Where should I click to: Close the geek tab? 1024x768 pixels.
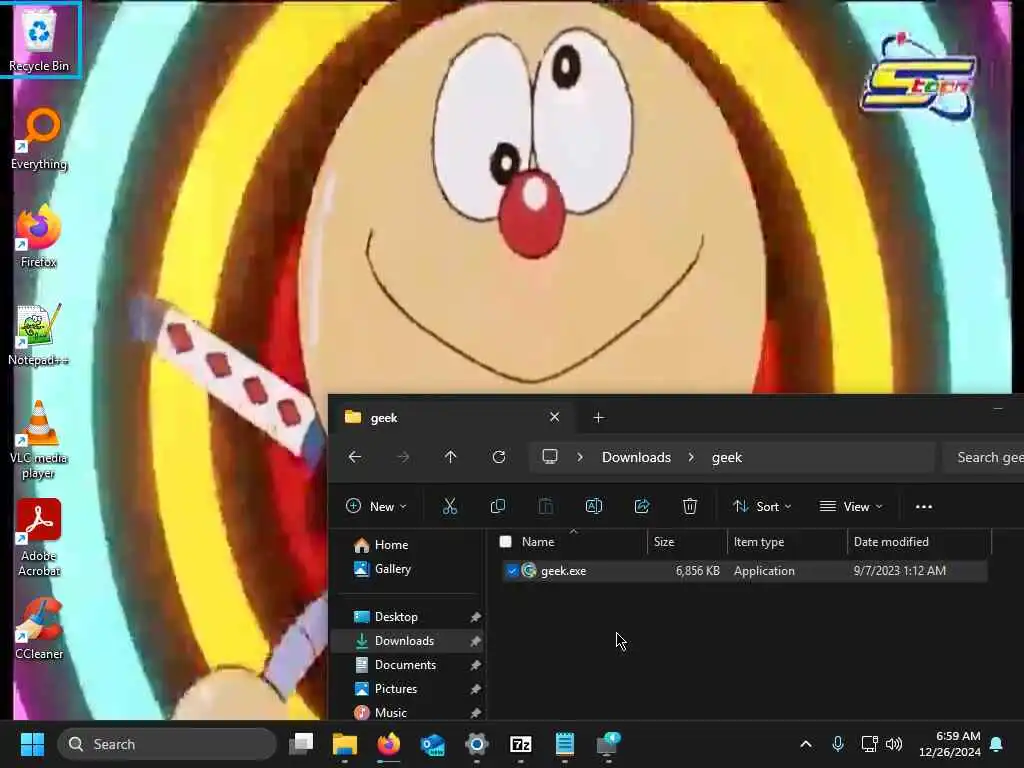tap(554, 417)
